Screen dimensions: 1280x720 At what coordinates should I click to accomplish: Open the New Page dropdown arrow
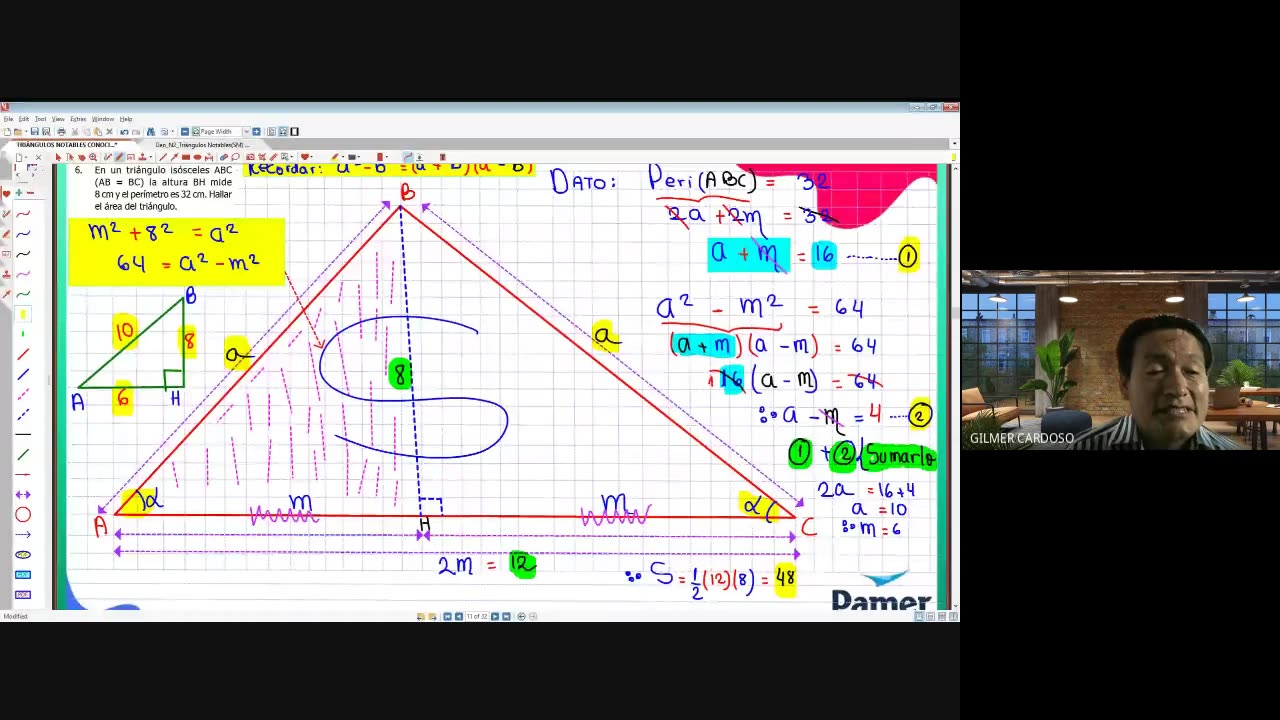(x=26, y=157)
